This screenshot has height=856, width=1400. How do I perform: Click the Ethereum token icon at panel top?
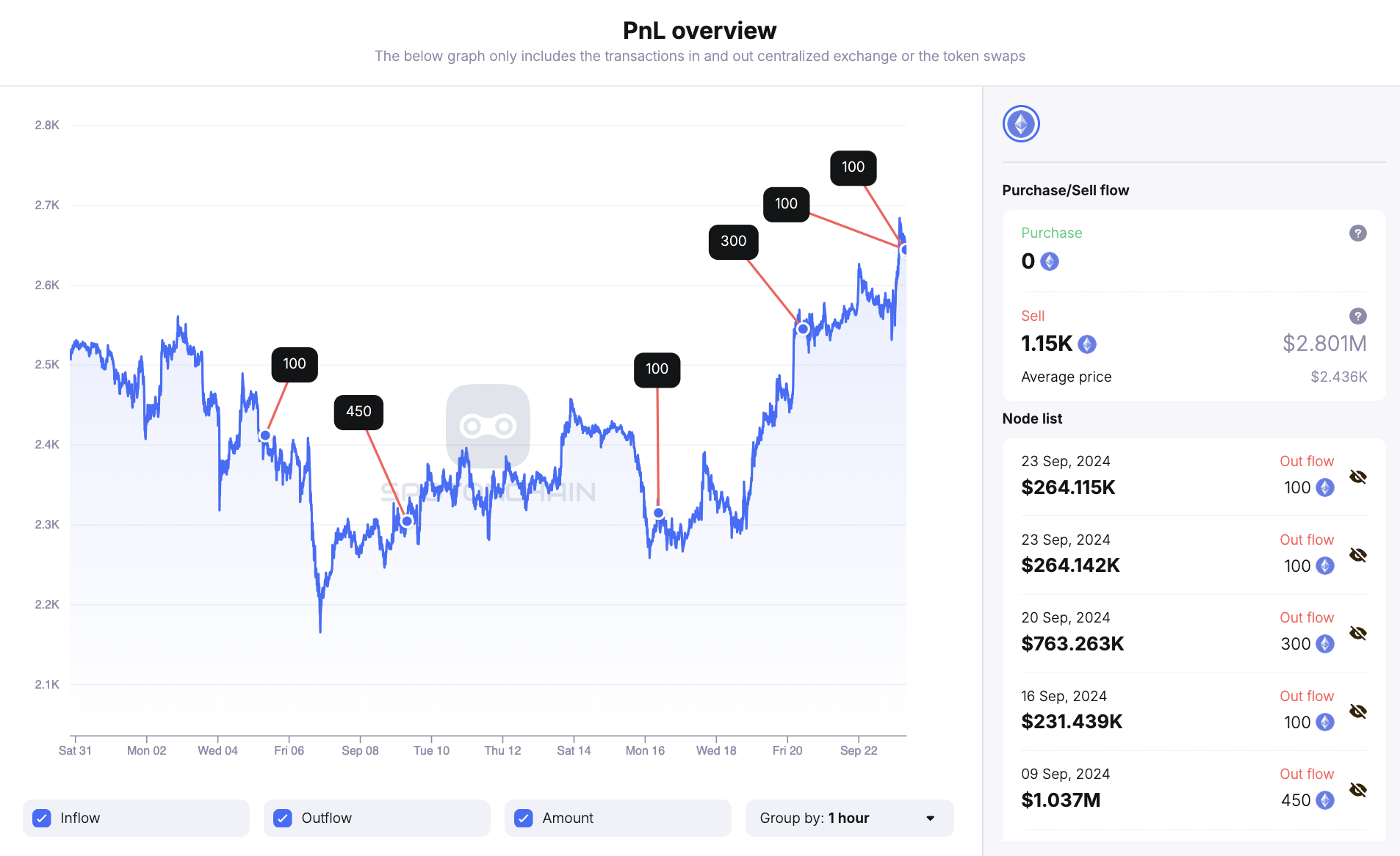(1020, 123)
